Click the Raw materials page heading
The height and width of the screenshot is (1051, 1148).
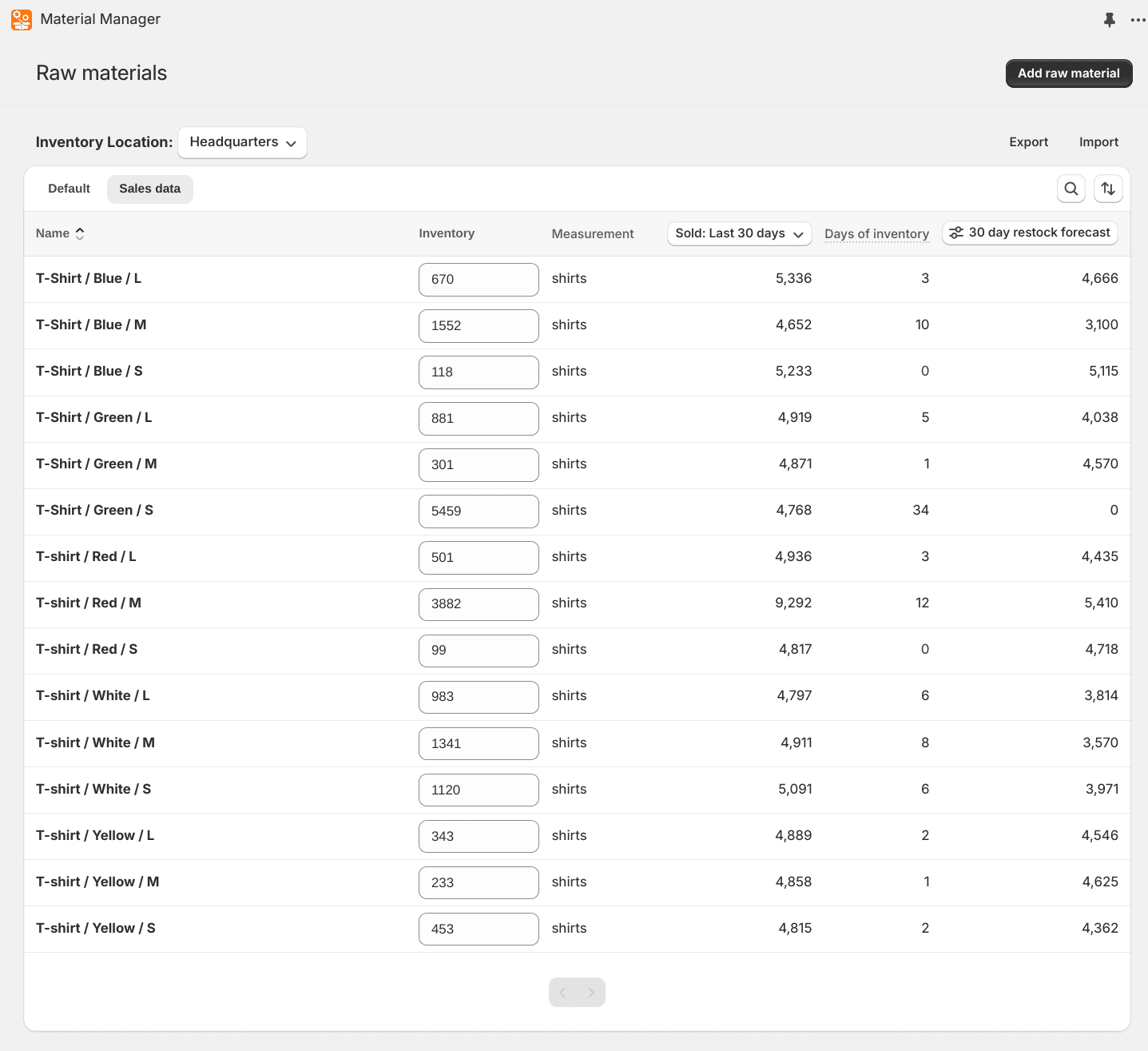click(x=101, y=73)
